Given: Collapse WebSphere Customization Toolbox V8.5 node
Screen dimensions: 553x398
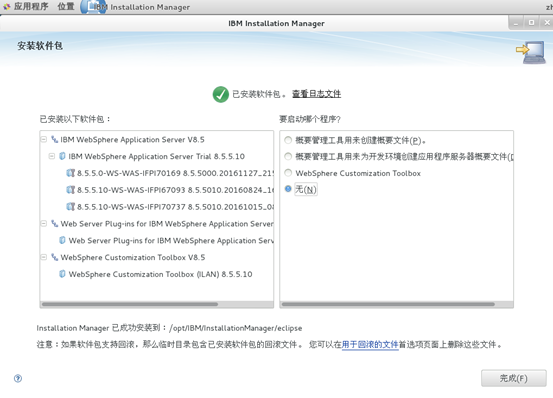Looking at the screenshot, I should tap(44, 257).
